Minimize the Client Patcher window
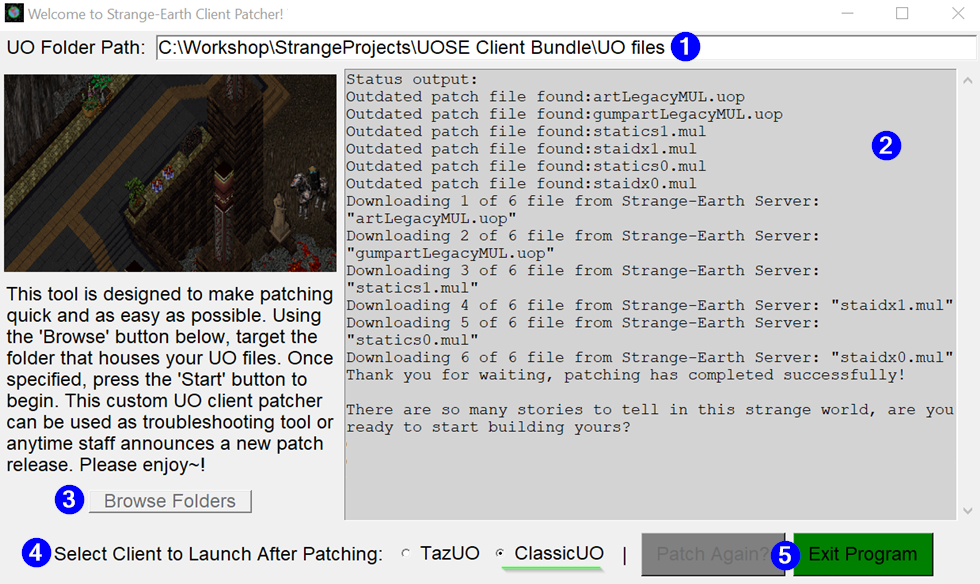This screenshot has height=584, width=980. [x=847, y=14]
